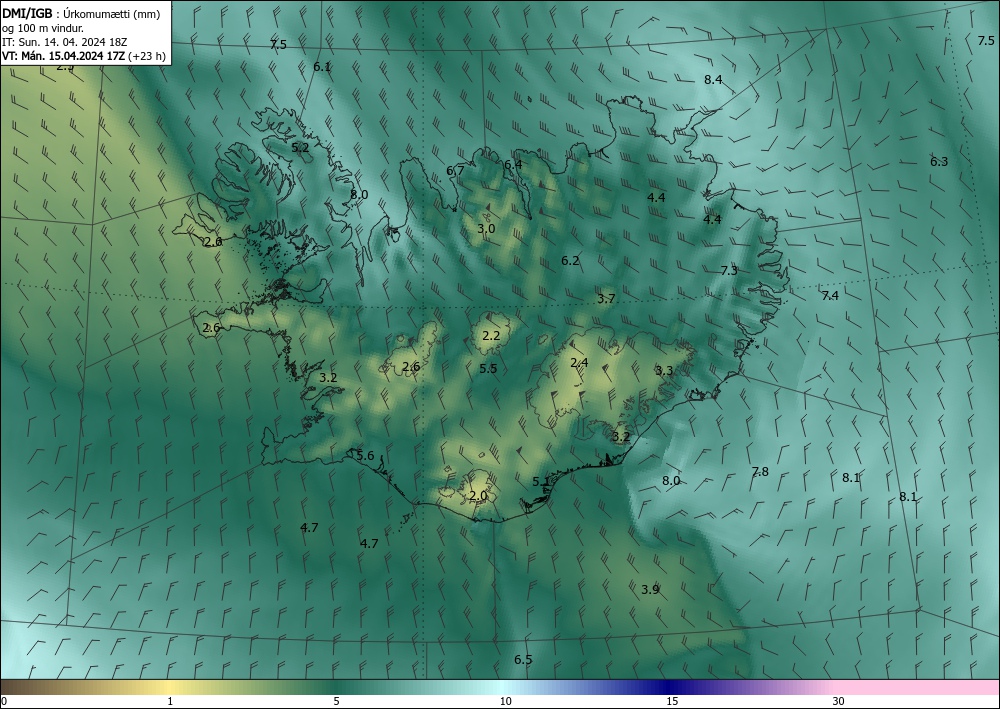Select the 3.0 value in north Iceland

point(486,228)
